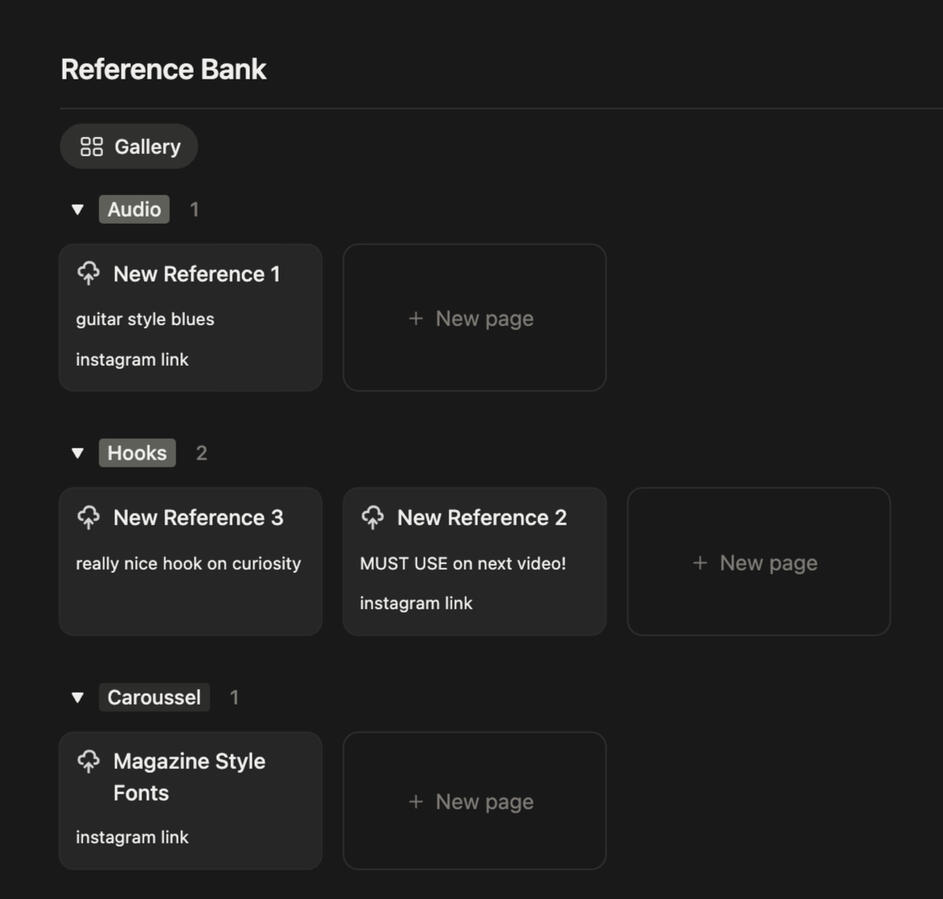Click the plus icon in Caroussel group

(416, 802)
